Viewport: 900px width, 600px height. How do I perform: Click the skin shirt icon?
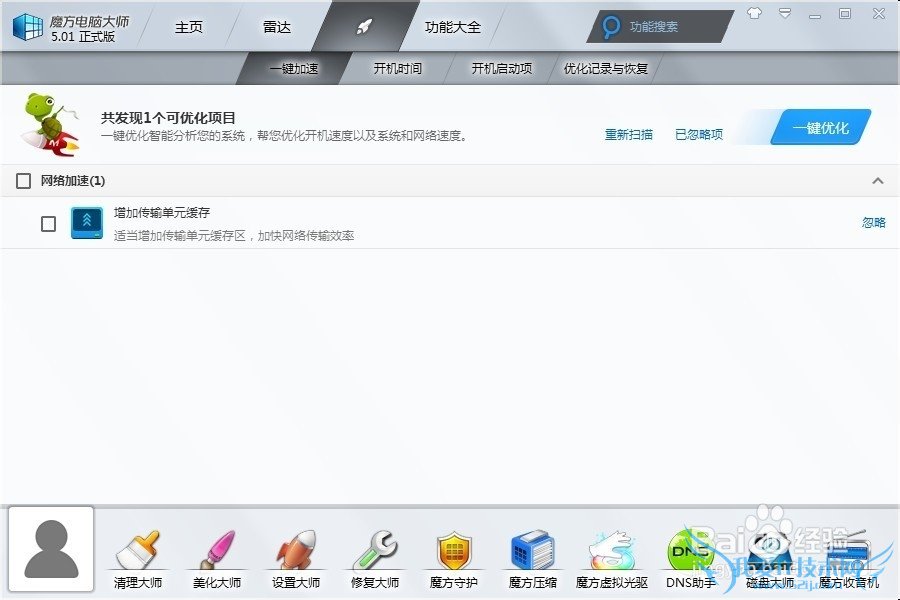(x=754, y=13)
